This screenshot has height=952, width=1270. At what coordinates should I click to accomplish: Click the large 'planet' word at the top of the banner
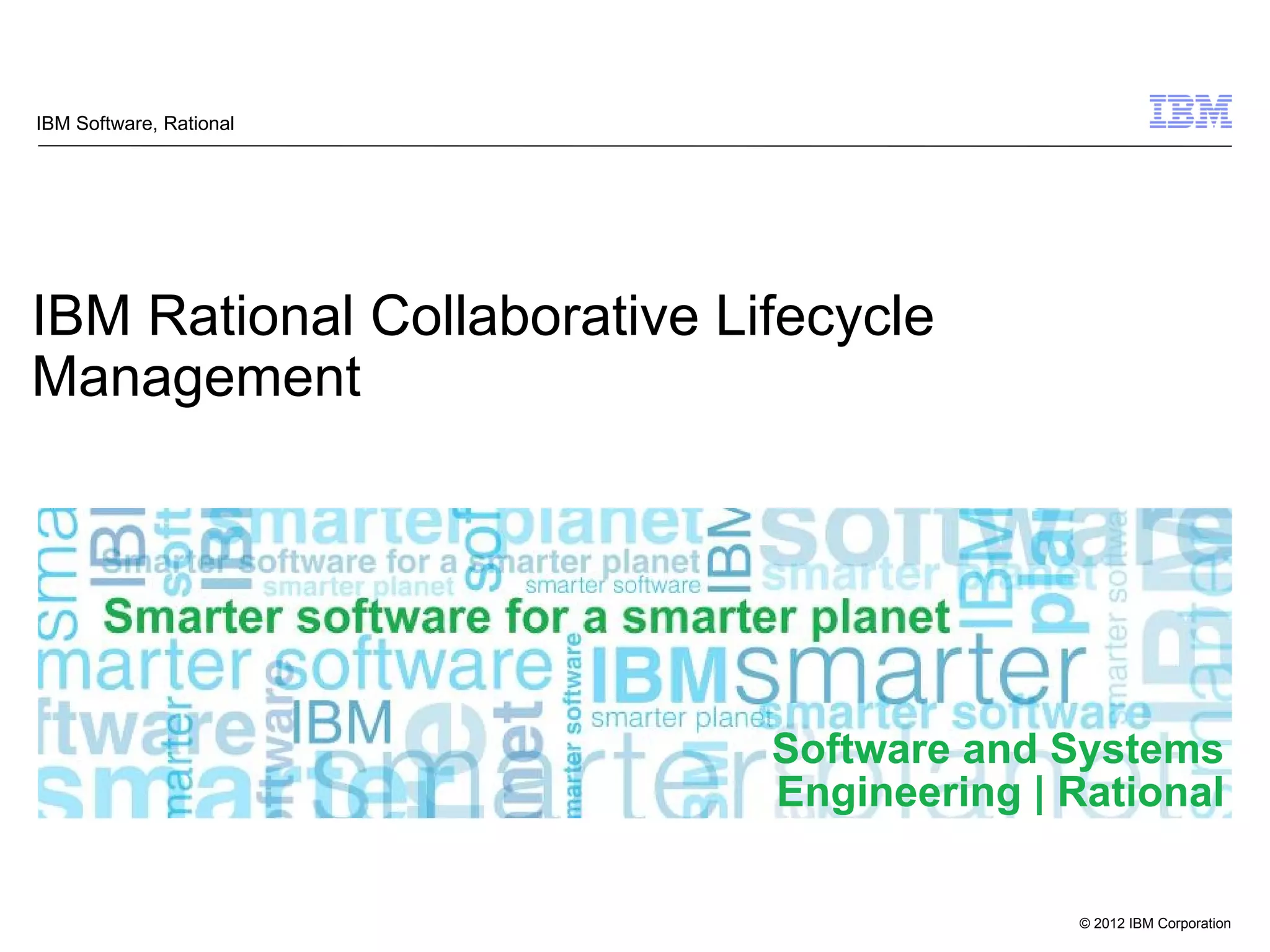[x=602, y=526]
